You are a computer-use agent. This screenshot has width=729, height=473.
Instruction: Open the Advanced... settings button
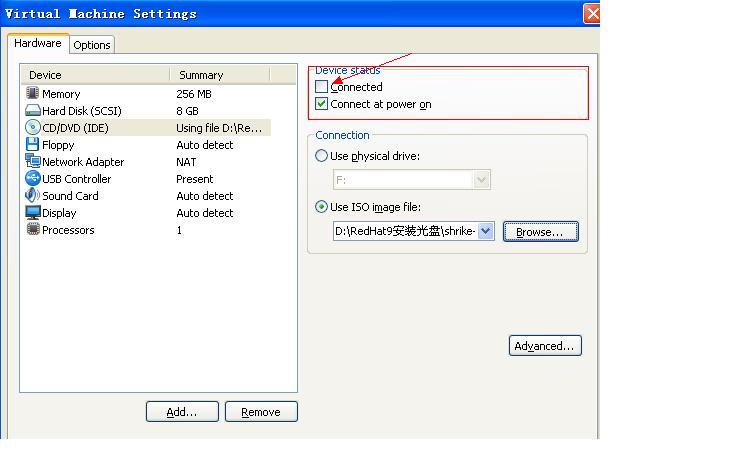coord(545,346)
